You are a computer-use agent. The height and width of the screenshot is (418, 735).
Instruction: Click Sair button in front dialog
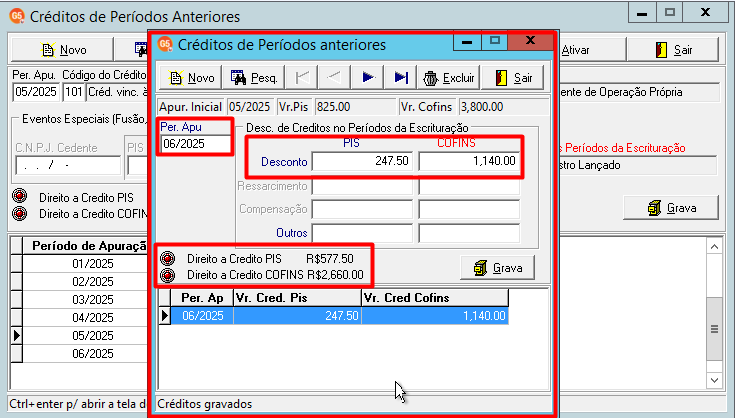(x=513, y=78)
